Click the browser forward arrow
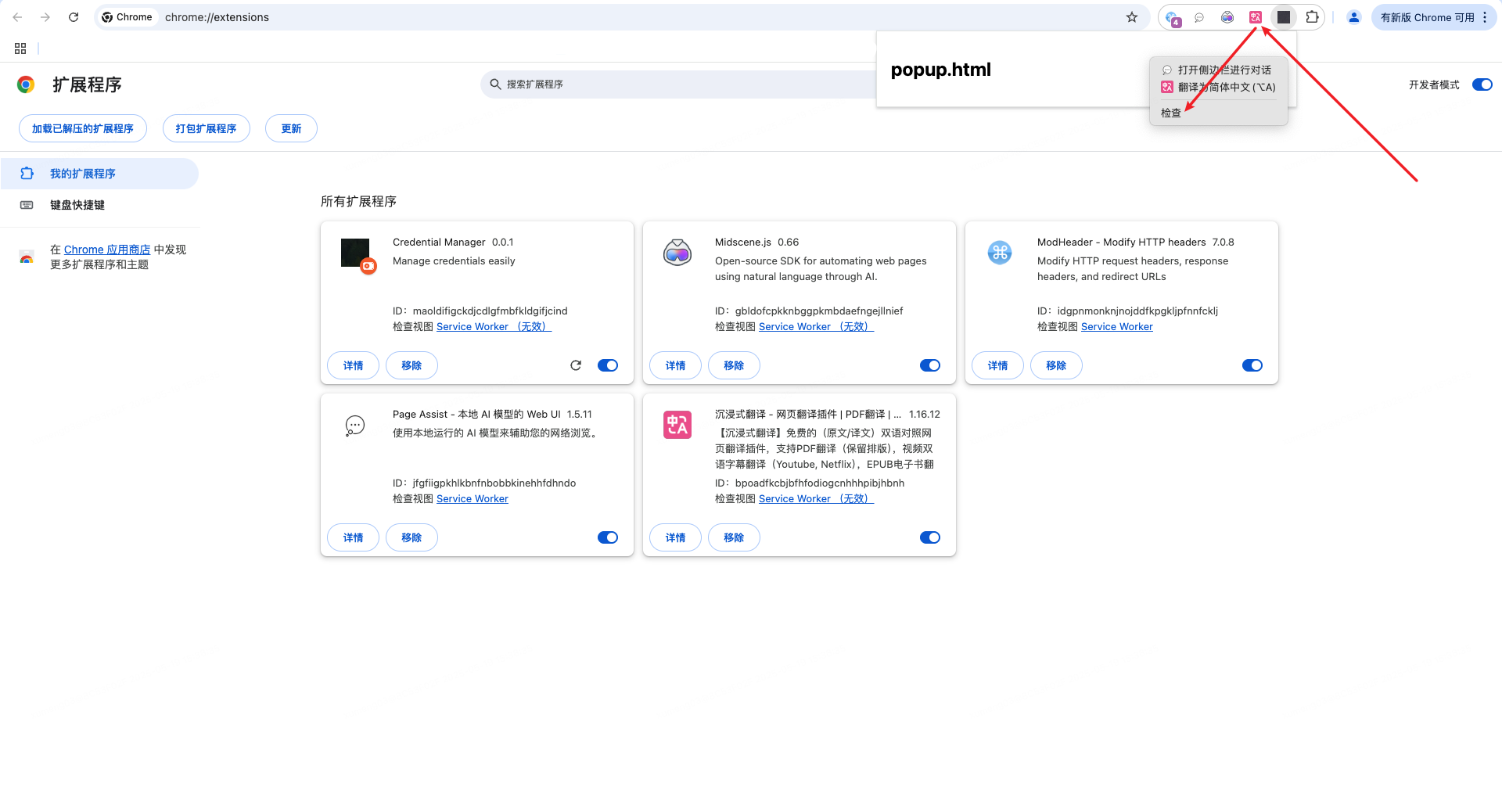The image size is (1502, 812). 45,17
